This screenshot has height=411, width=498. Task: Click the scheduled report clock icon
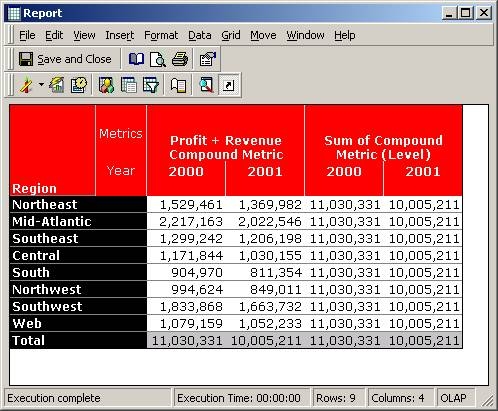tap(79, 85)
